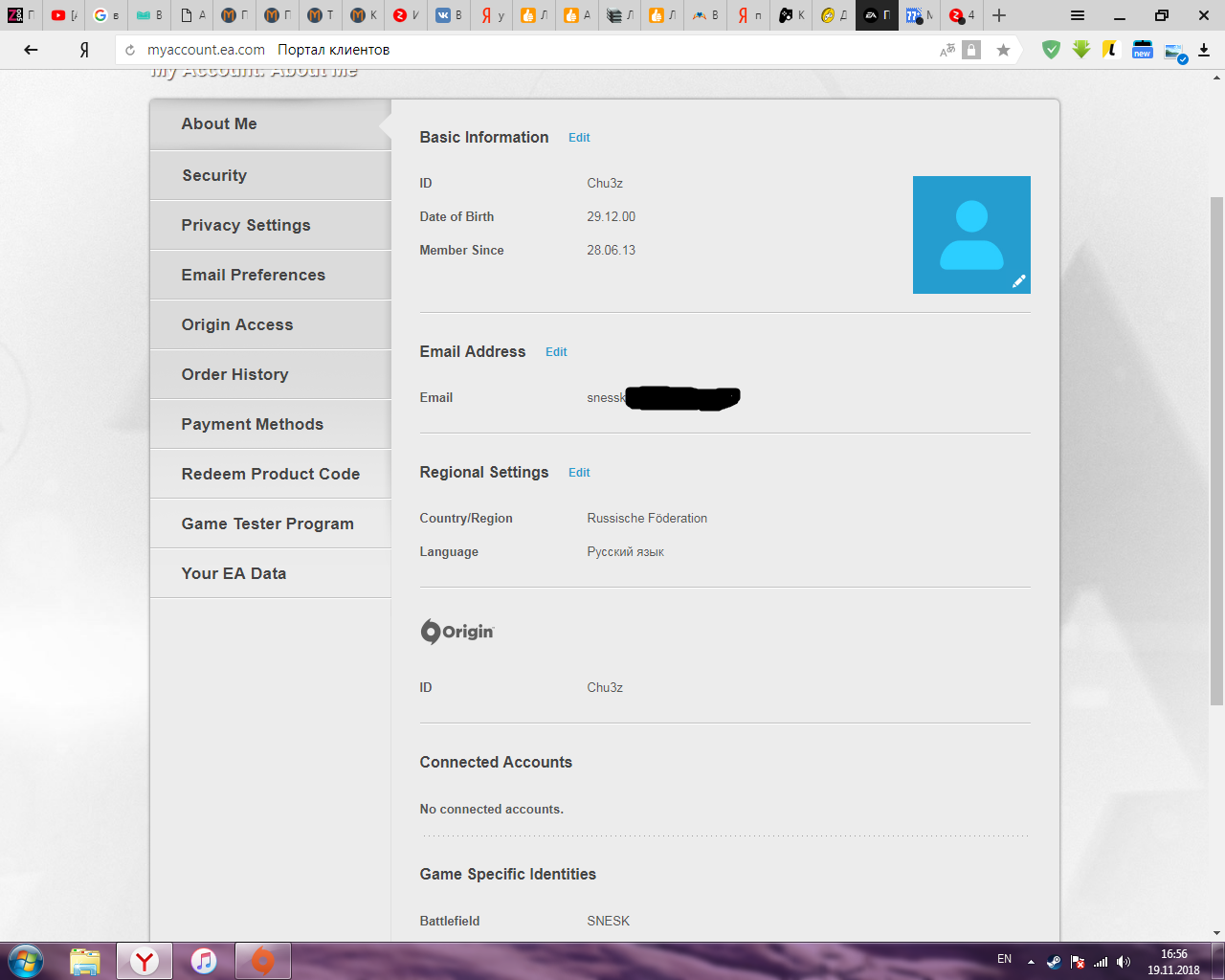Open the Origin Access section
The height and width of the screenshot is (980, 1225).
click(x=270, y=324)
